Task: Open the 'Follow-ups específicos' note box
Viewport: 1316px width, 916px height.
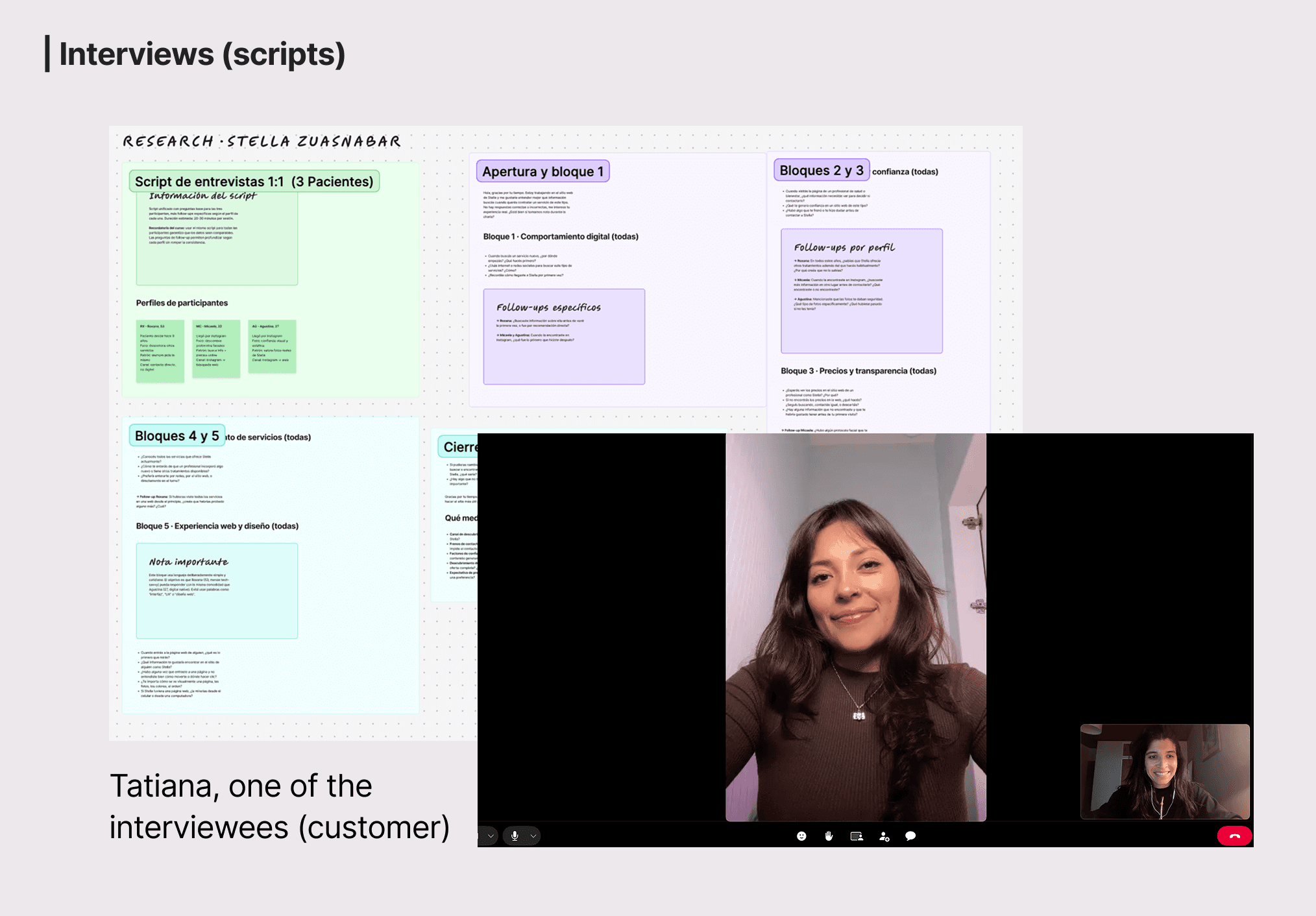Action: click(564, 337)
